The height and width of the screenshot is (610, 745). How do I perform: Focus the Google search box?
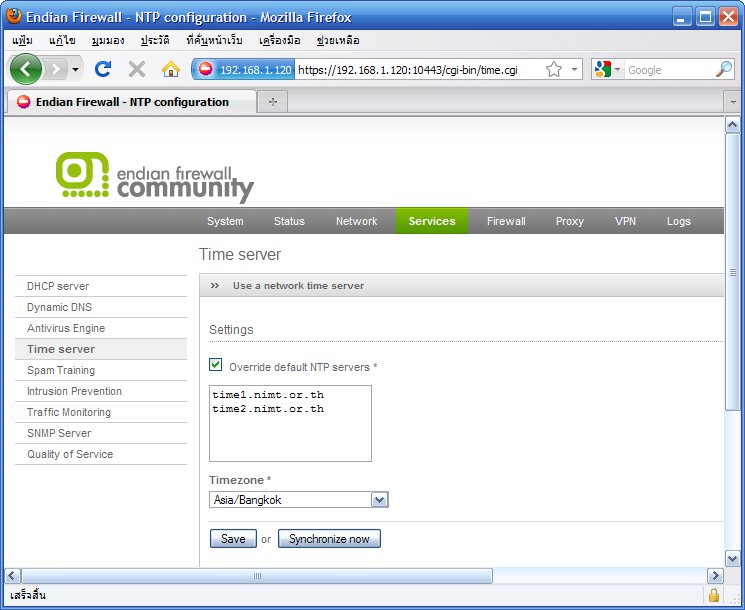(670, 70)
